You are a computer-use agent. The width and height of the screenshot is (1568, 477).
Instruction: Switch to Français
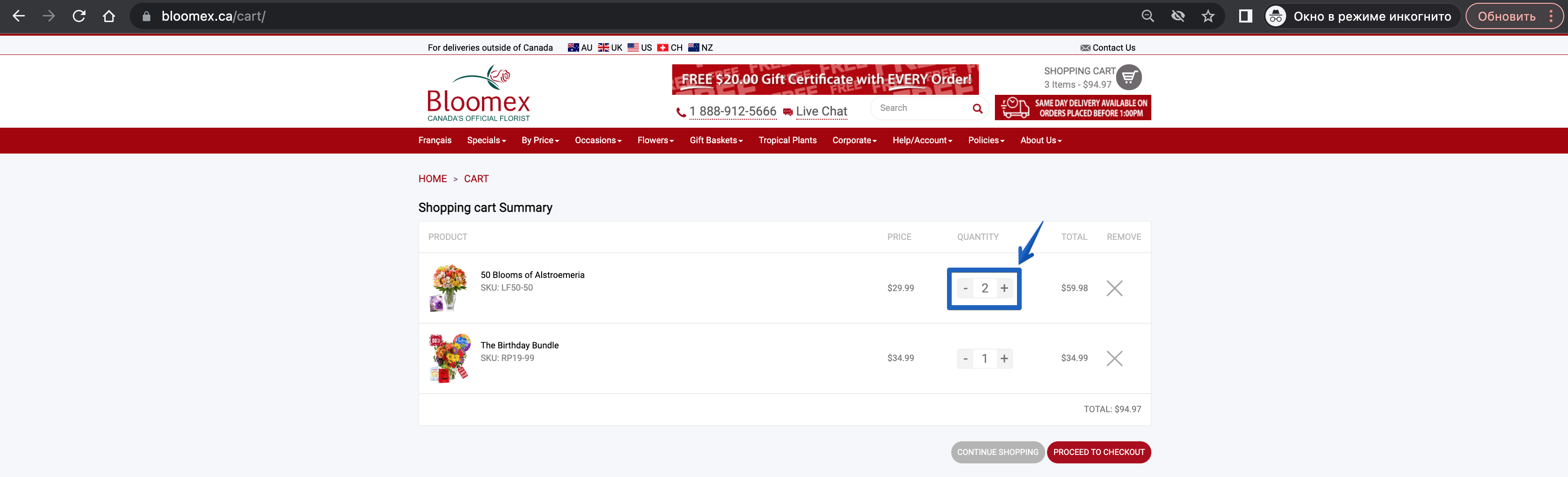[435, 140]
